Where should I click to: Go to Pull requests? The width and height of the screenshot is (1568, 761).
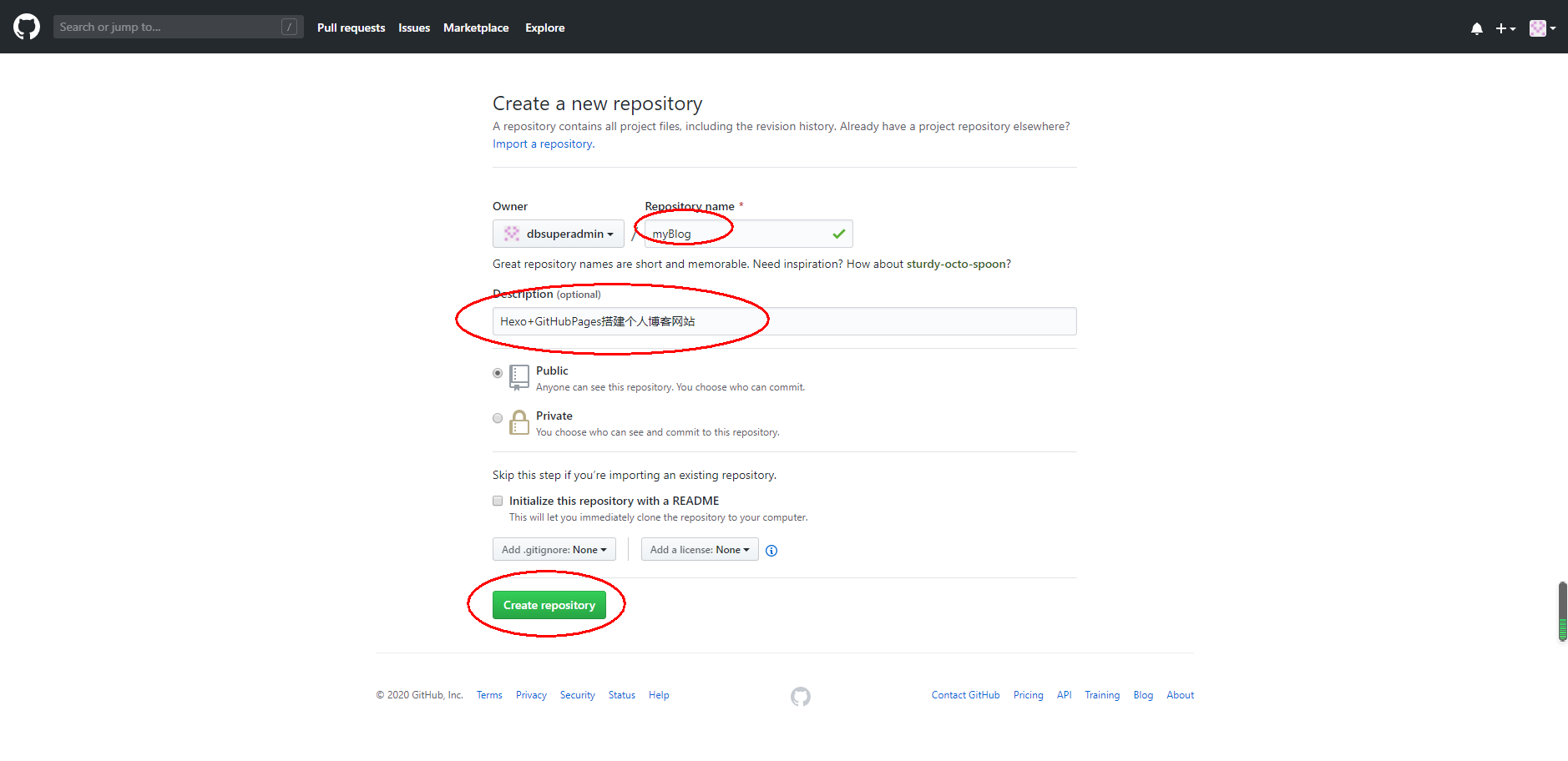click(x=351, y=28)
